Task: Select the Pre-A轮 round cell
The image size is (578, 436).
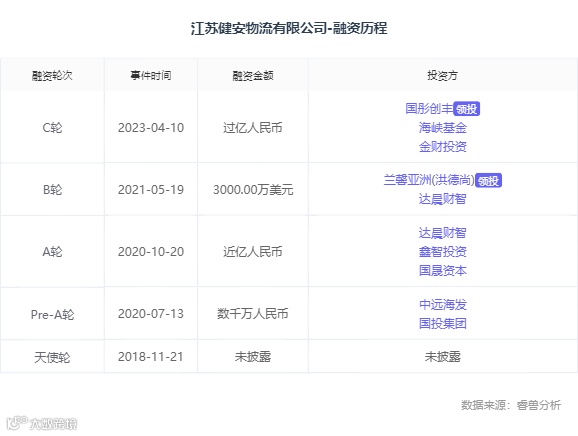Action: [x=52, y=314]
